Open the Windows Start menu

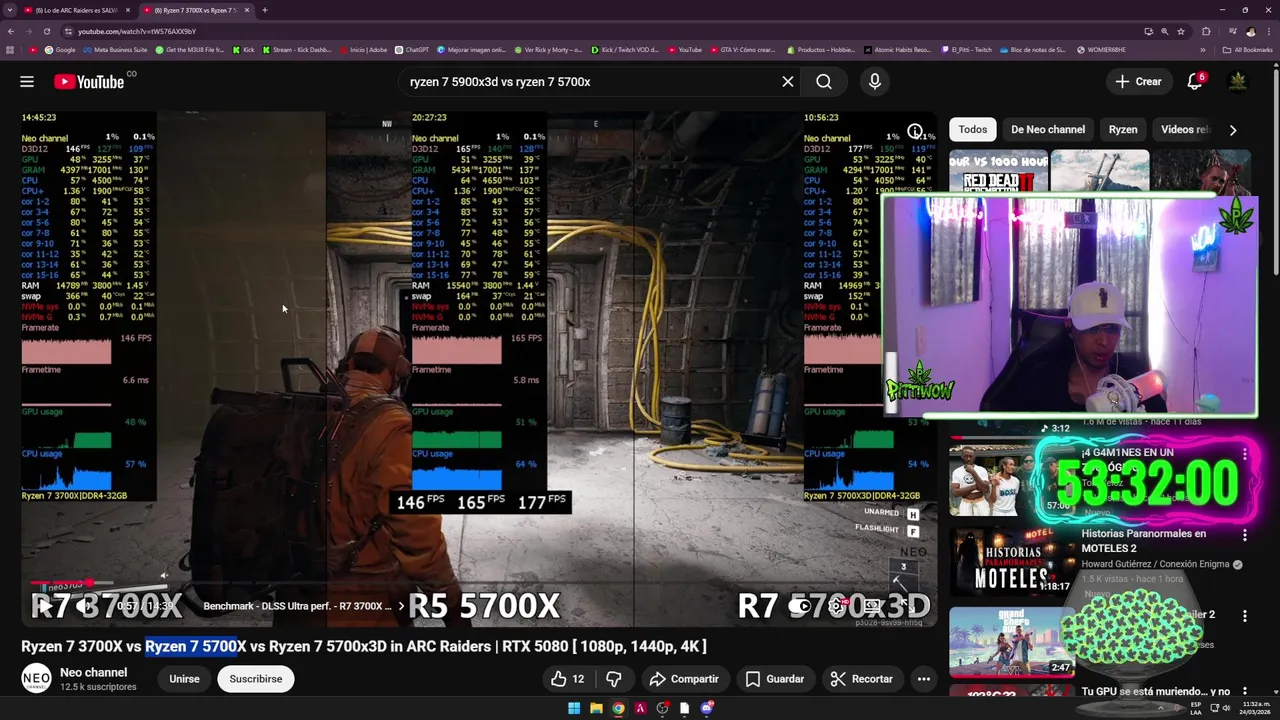coord(574,708)
